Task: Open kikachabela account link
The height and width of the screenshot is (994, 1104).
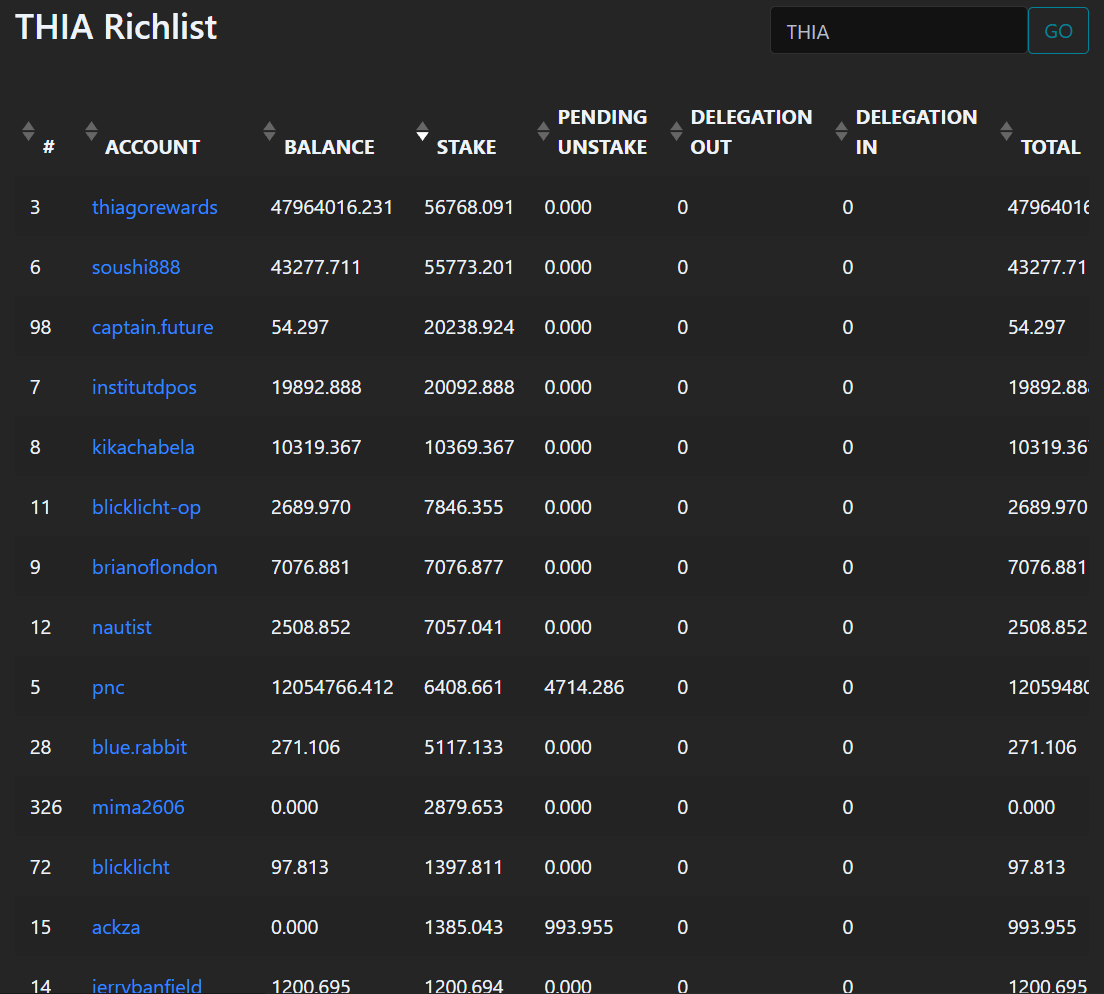Action: [143, 447]
